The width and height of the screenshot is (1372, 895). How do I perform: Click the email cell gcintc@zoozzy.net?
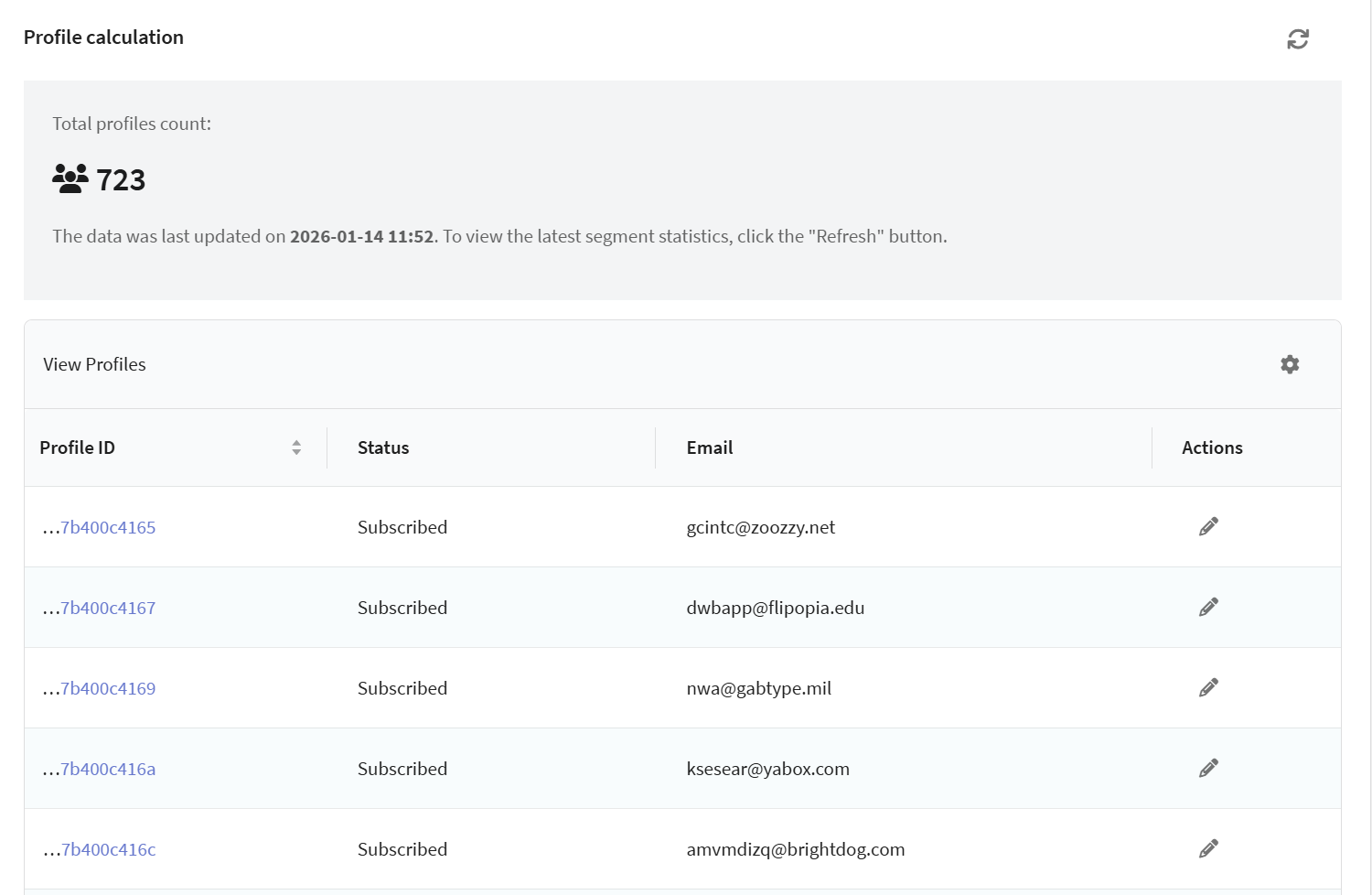click(x=761, y=528)
